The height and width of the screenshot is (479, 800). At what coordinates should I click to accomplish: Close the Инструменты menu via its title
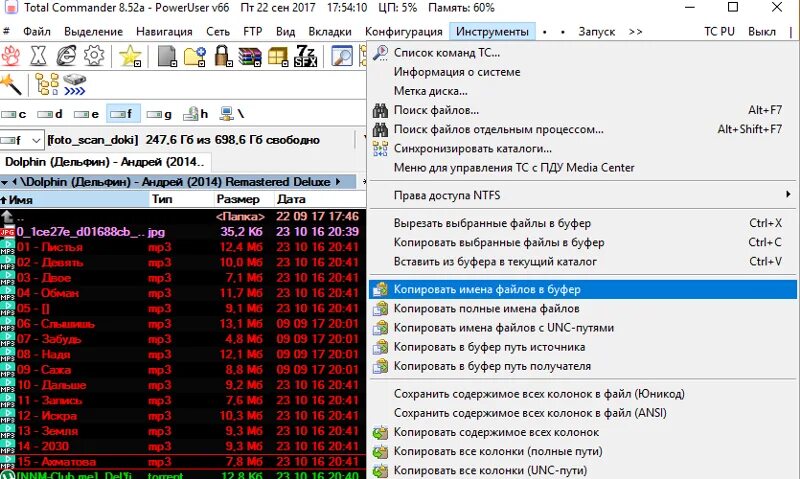point(492,32)
